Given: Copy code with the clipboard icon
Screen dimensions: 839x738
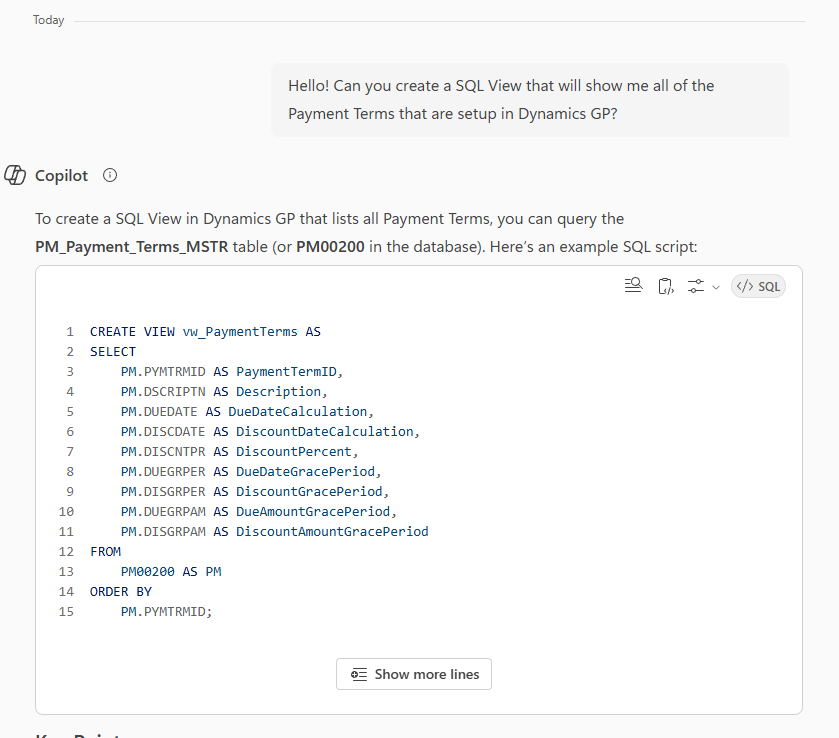Looking at the screenshot, I should 665,286.
